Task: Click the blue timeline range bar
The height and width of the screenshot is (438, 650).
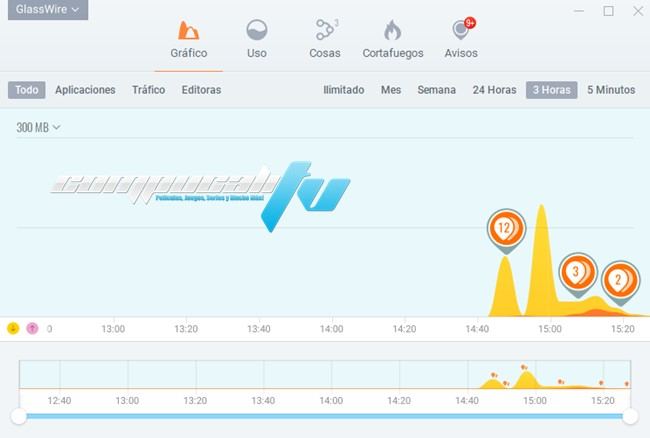Action: point(325,416)
